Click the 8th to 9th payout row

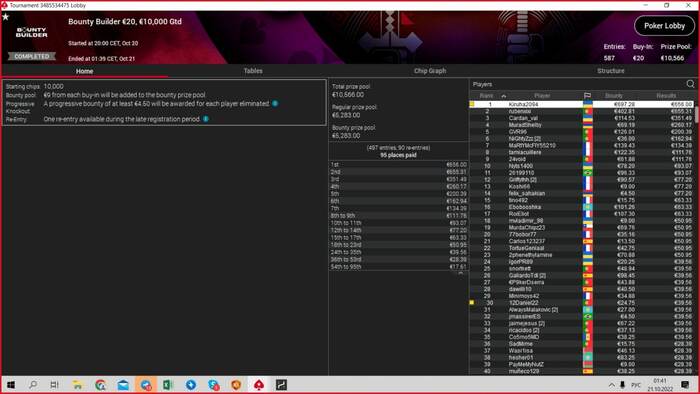[x=398, y=216]
